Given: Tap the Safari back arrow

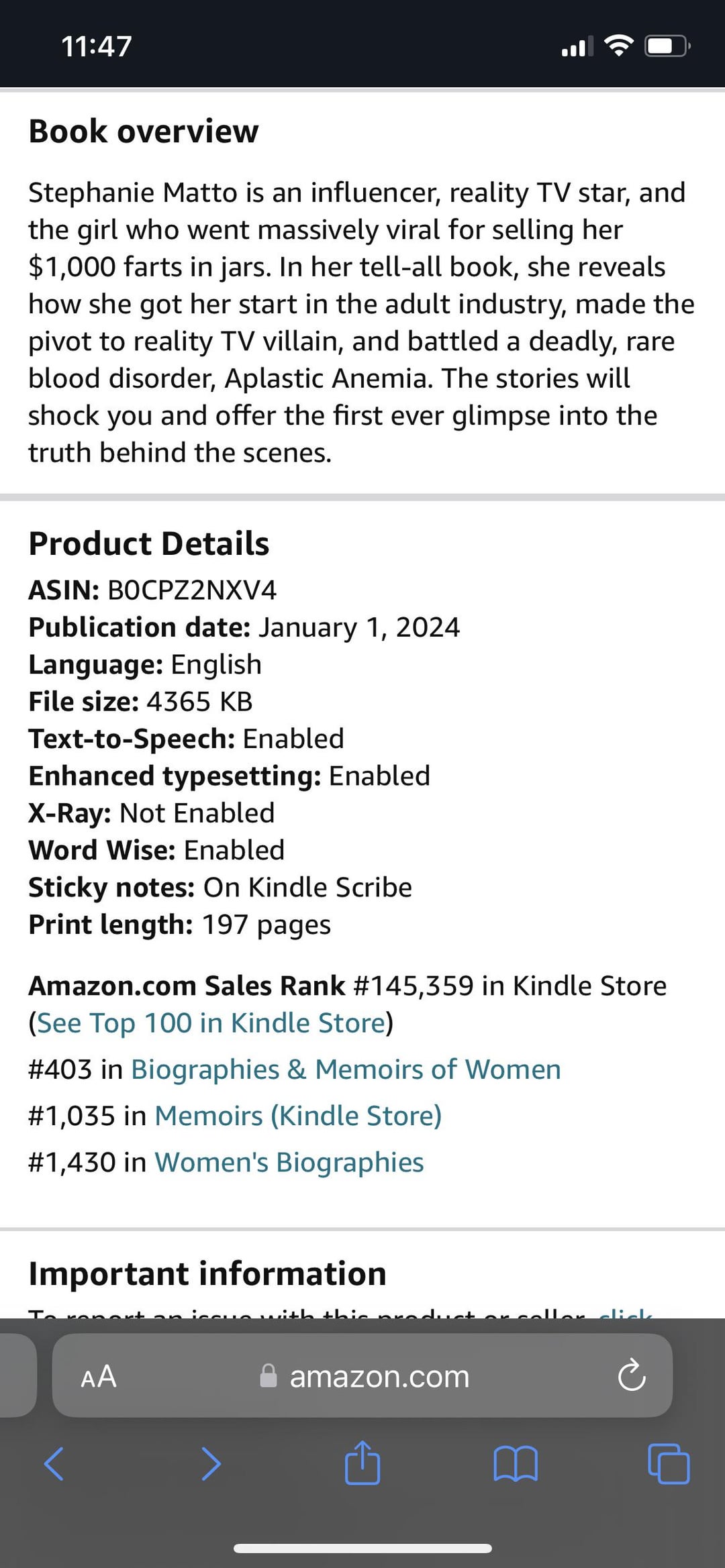Looking at the screenshot, I should click(x=54, y=1463).
